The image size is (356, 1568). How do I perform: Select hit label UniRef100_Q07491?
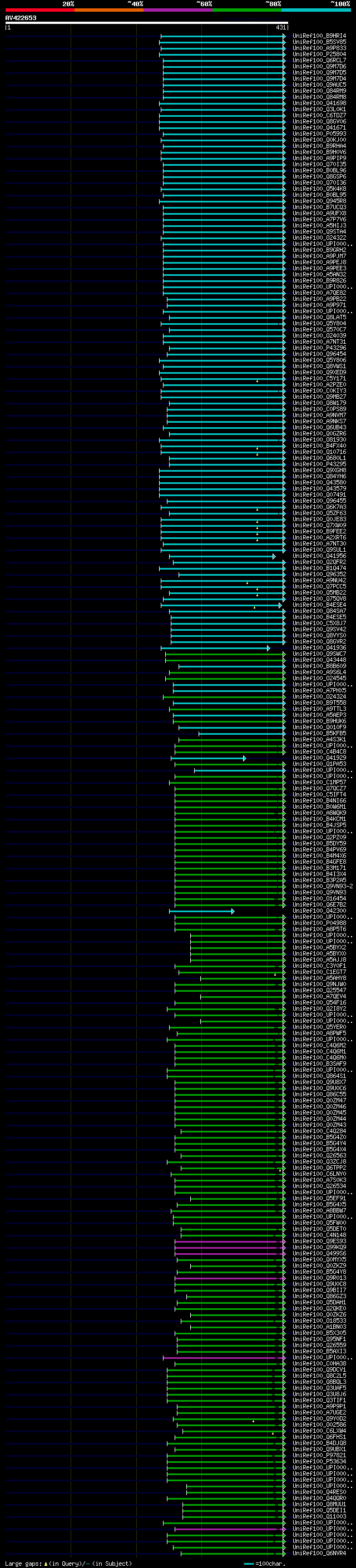coord(319,495)
